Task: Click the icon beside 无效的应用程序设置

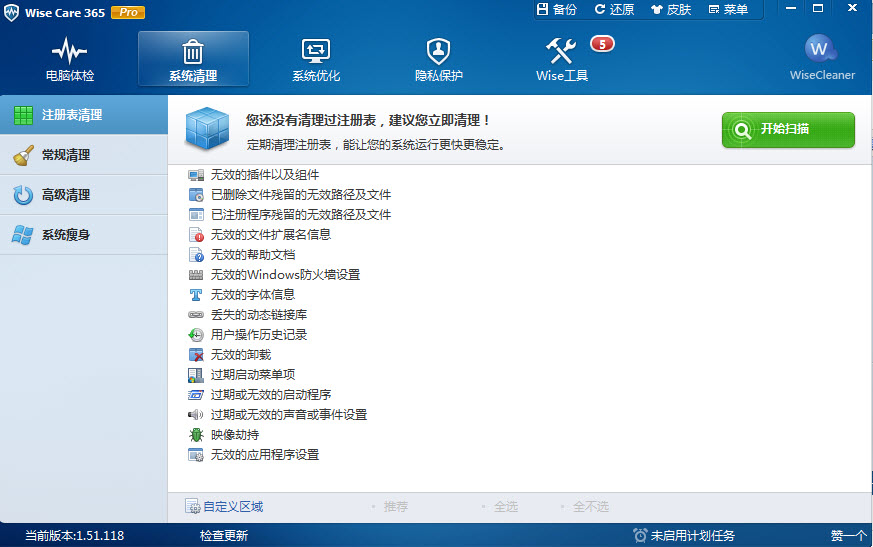Action: tap(196, 455)
